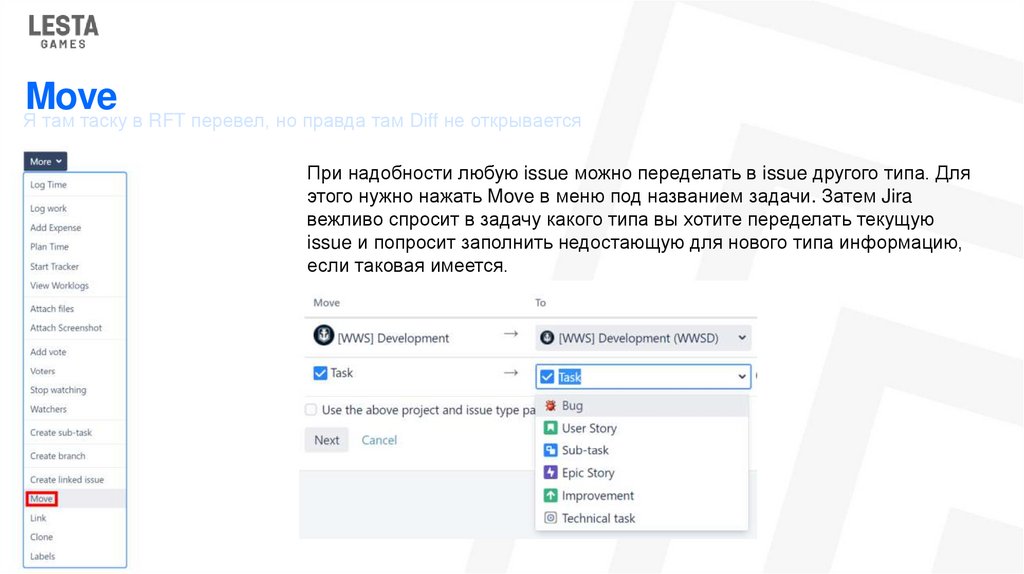
Task: Choose Move in the More menu
Action: [74, 499]
